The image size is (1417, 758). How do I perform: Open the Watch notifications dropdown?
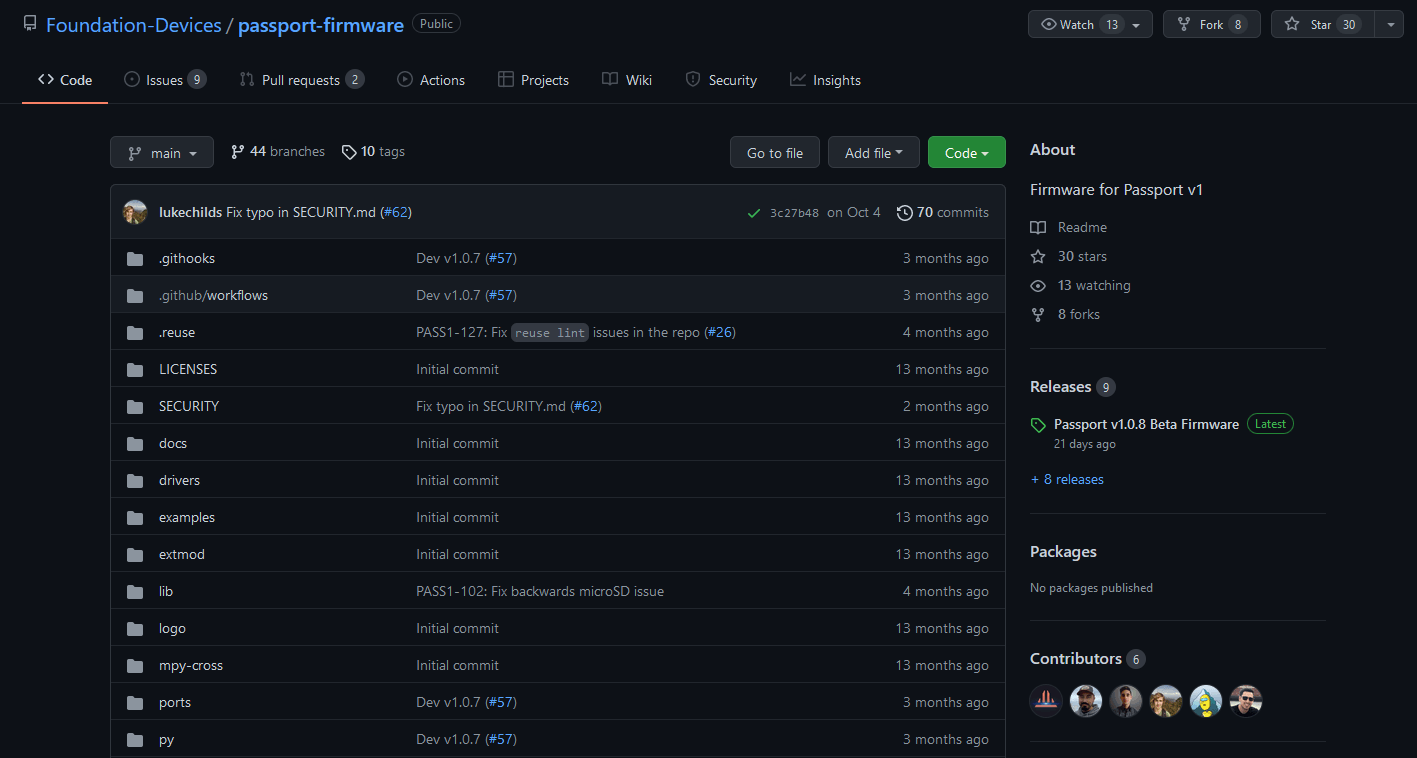(x=1090, y=24)
